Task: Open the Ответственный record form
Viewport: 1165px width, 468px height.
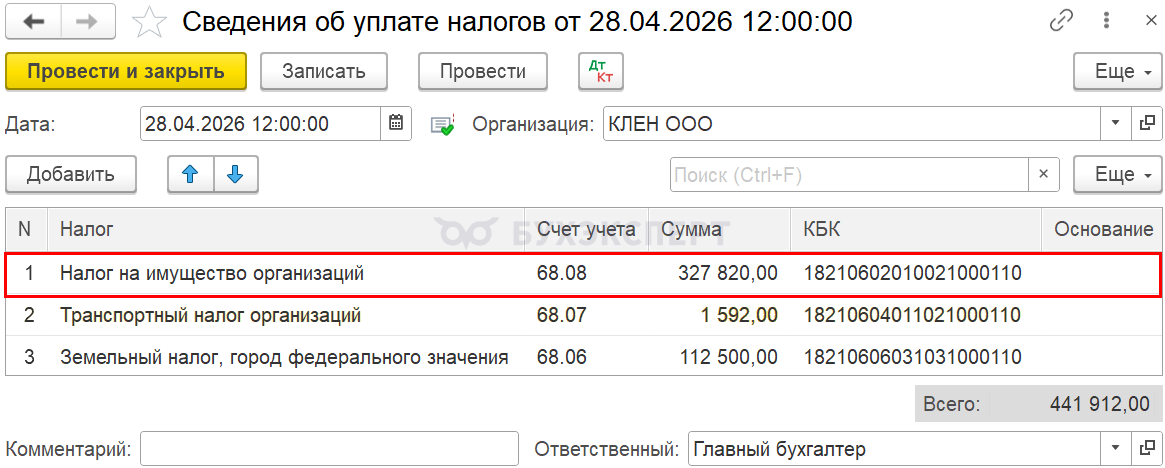Action: 1147,449
